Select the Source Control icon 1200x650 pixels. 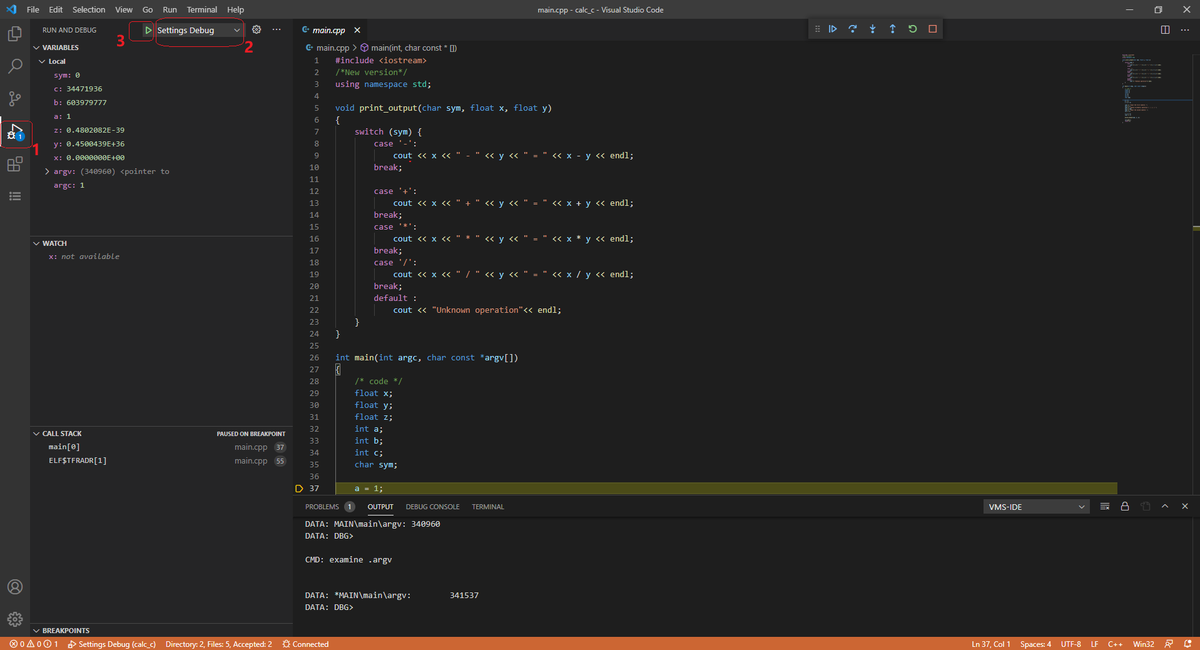tap(15, 100)
